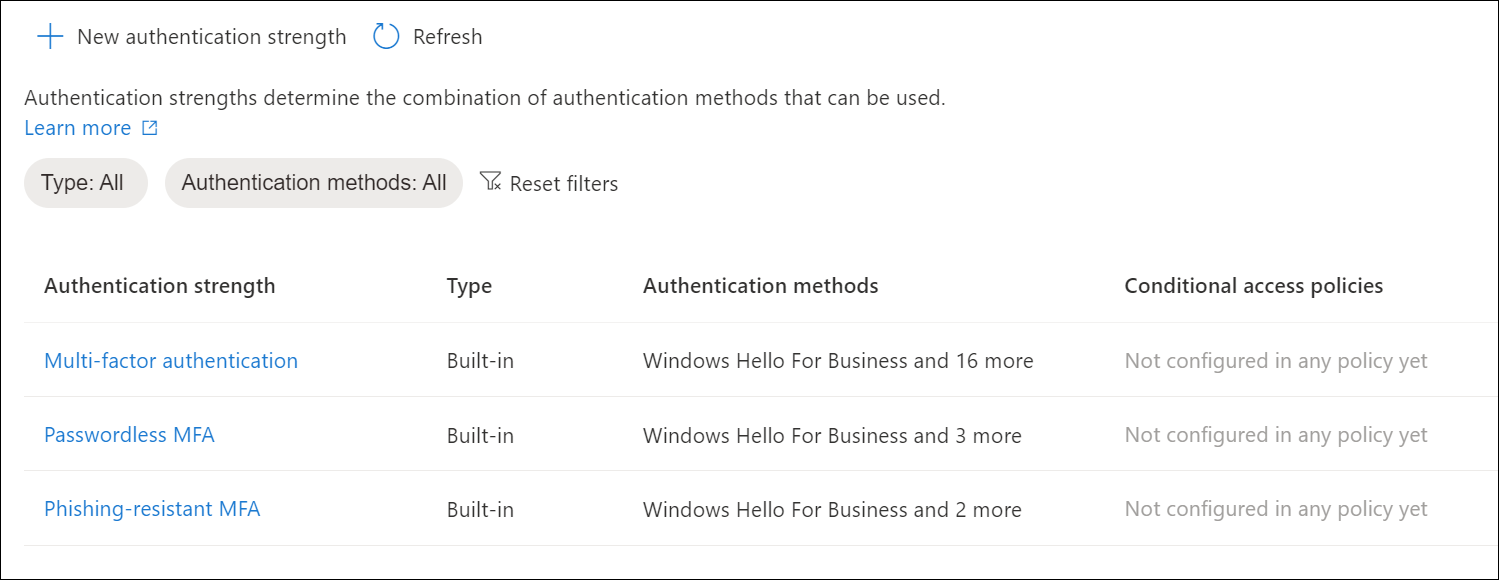The width and height of the screenshot is (1499, 580).
Task: Open the Learn more link
Action: pyautogui.click(x=78, y=128)
